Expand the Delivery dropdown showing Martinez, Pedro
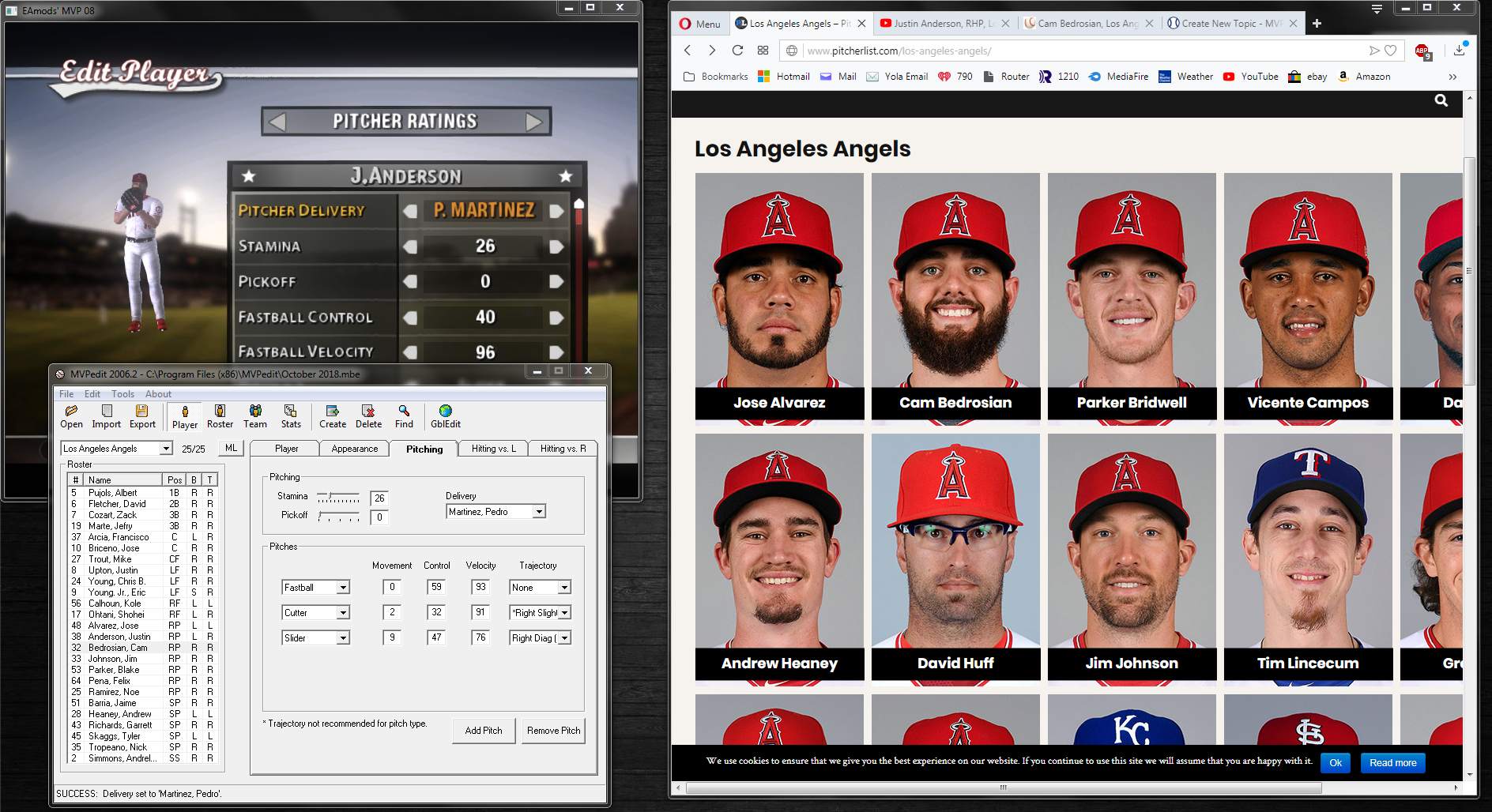Screen dimensions: 1492x812 [x=539, y=512]
